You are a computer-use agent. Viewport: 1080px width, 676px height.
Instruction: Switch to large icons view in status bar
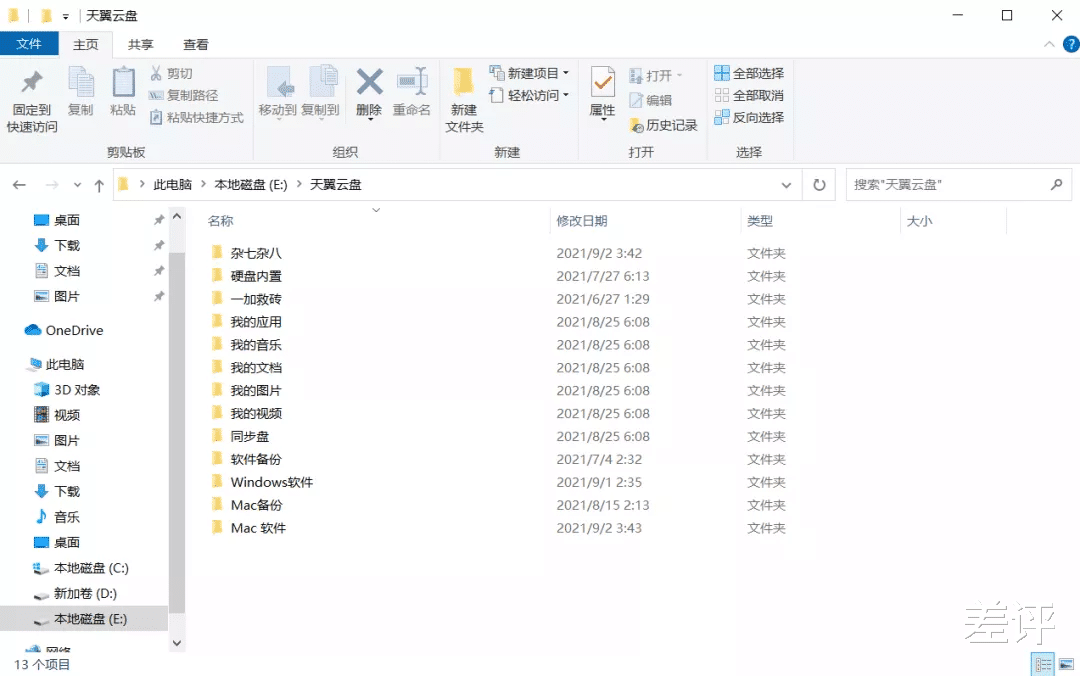tap(1065, 663)
